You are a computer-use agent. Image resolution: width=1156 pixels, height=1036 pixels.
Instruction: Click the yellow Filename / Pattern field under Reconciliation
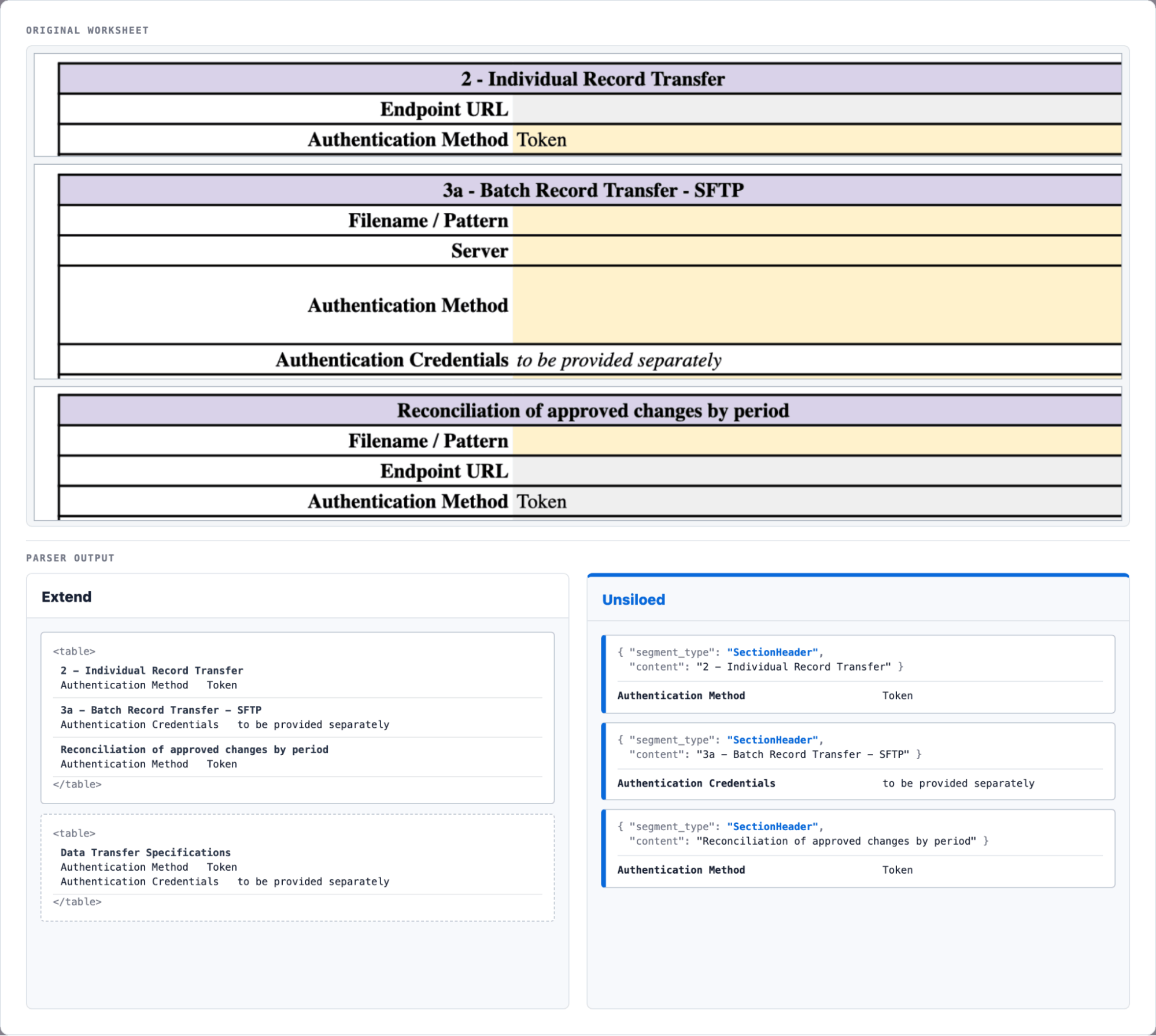(817, 441)
